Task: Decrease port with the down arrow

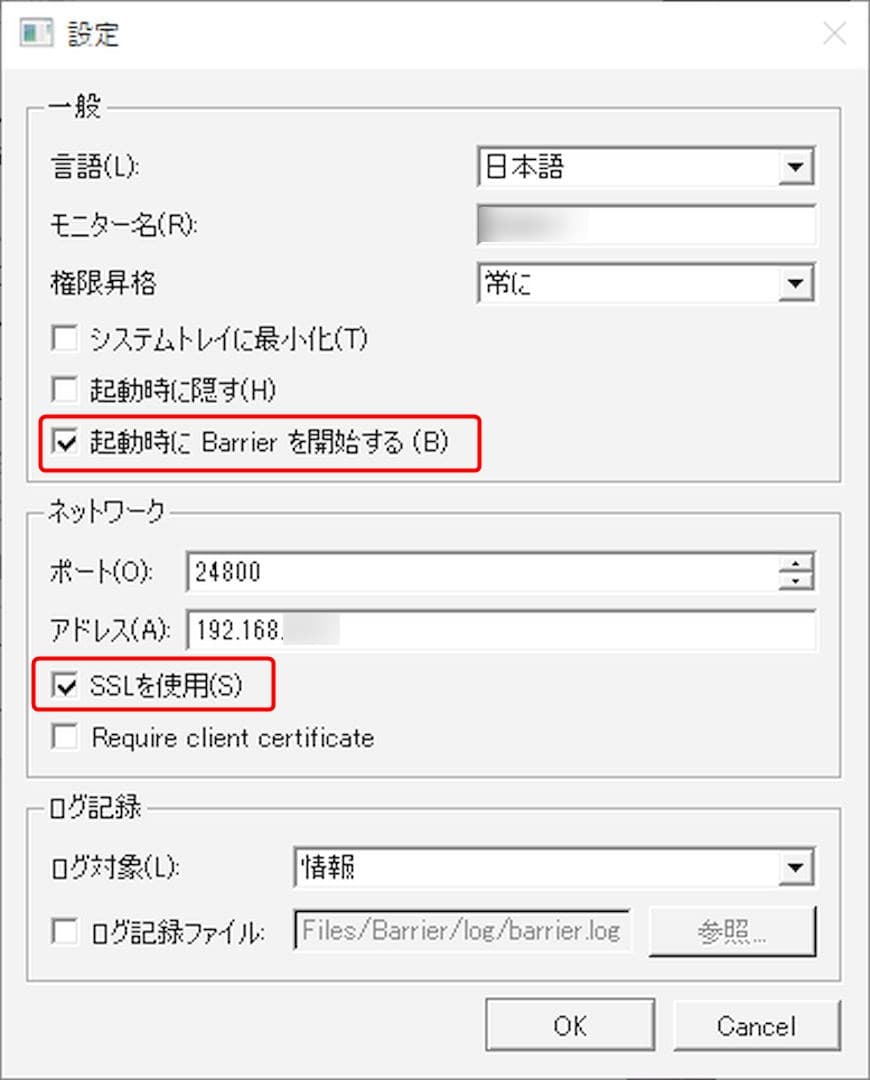Action: (x=796, y=581)
